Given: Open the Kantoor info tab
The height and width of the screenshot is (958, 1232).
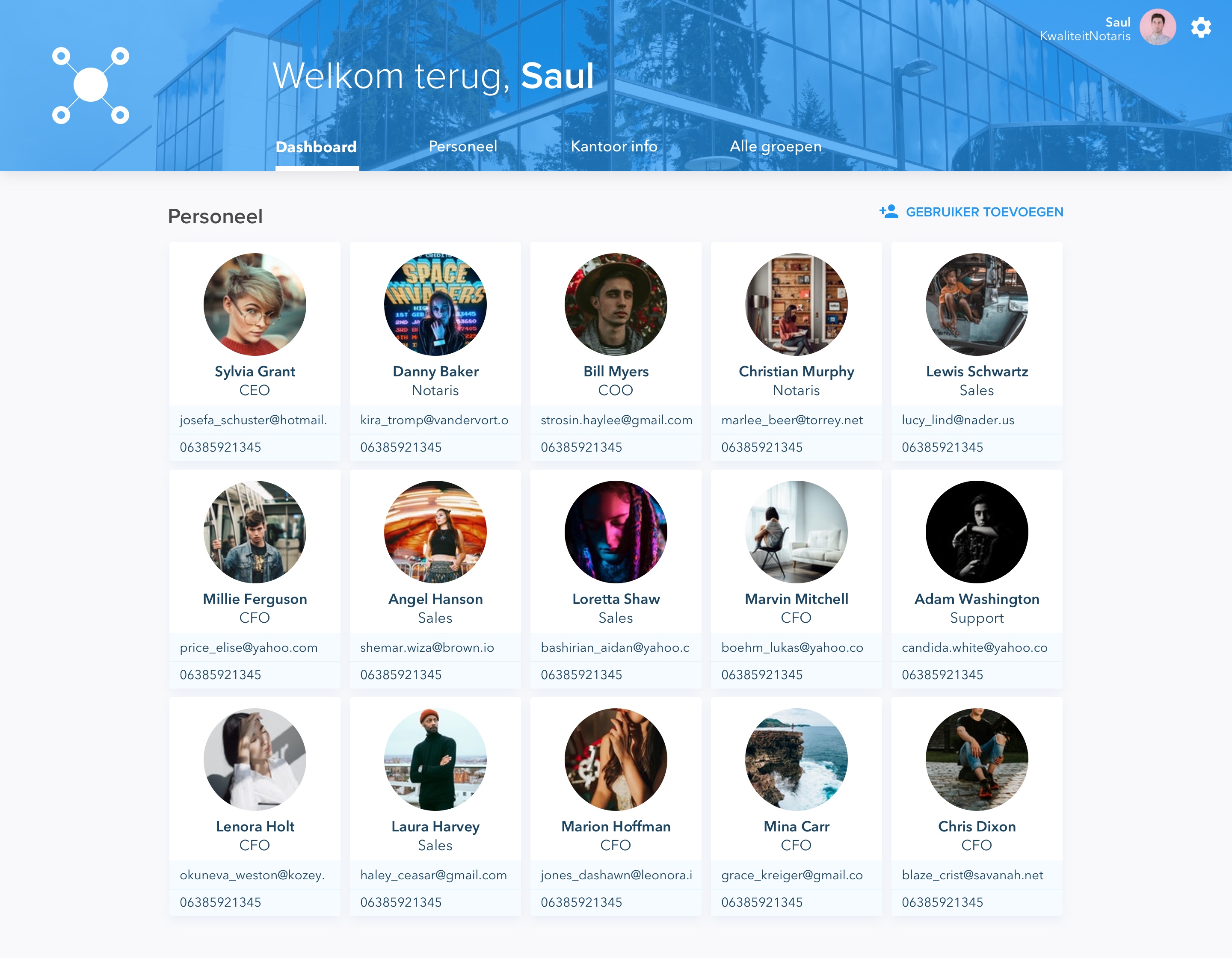Looking at the screenshot, I should pyautogui.click(x=614, y=147).
